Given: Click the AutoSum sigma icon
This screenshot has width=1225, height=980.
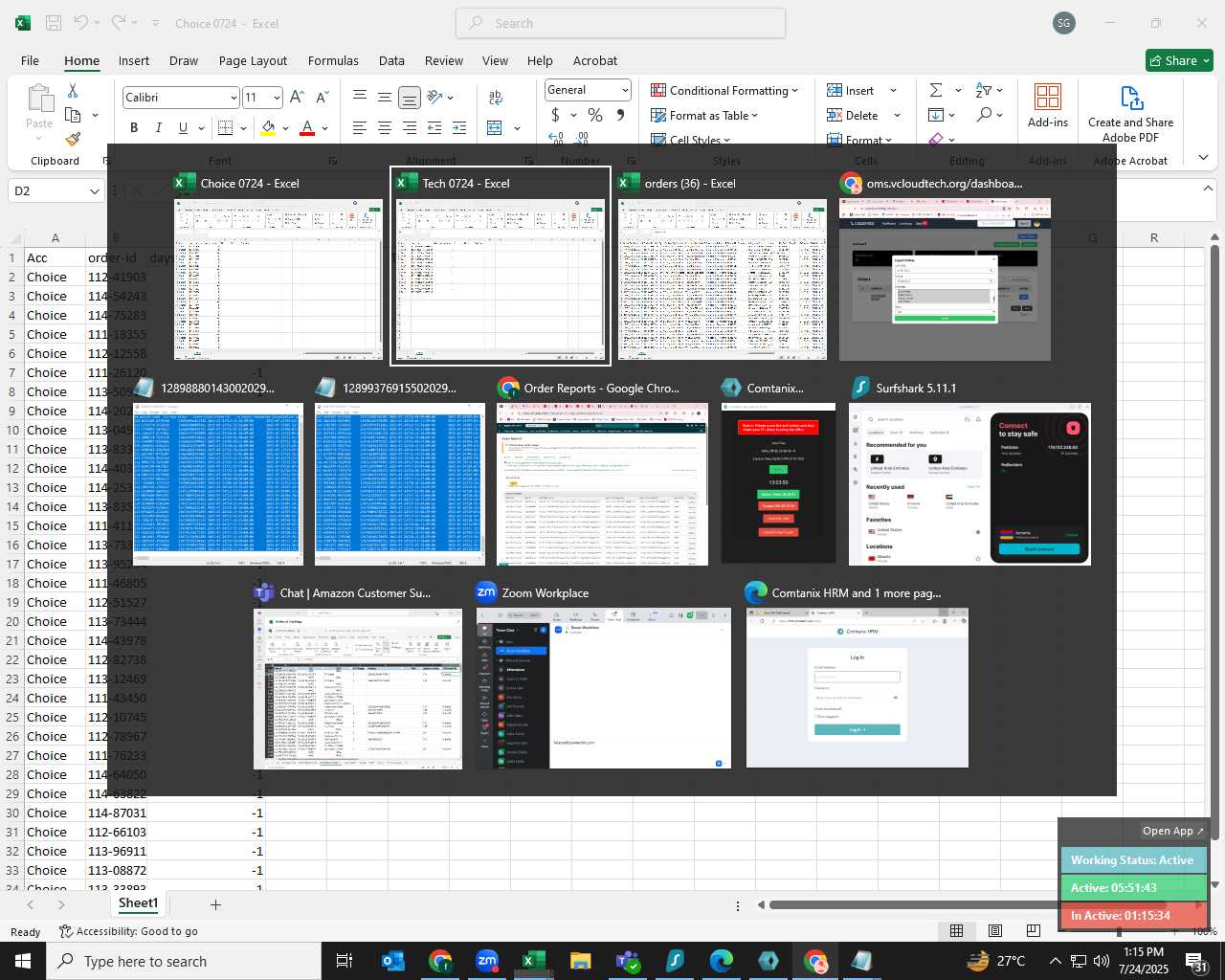Looking at the screenshot, I should (x=936, y=90).
